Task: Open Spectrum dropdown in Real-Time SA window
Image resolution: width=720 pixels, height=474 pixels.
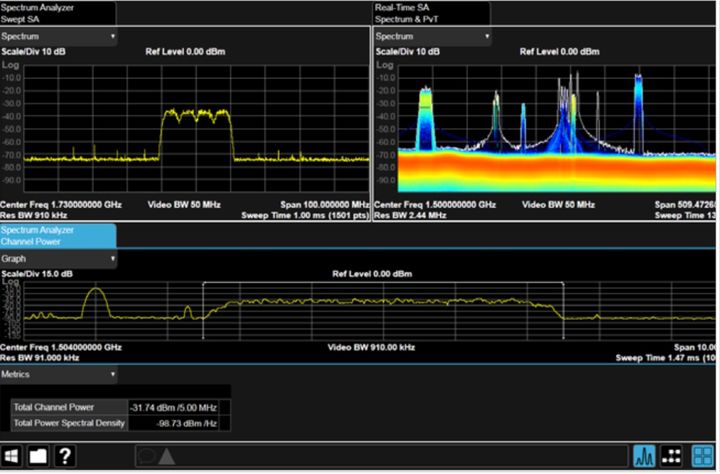Action: pyautogui.click(x=433, y=36)
